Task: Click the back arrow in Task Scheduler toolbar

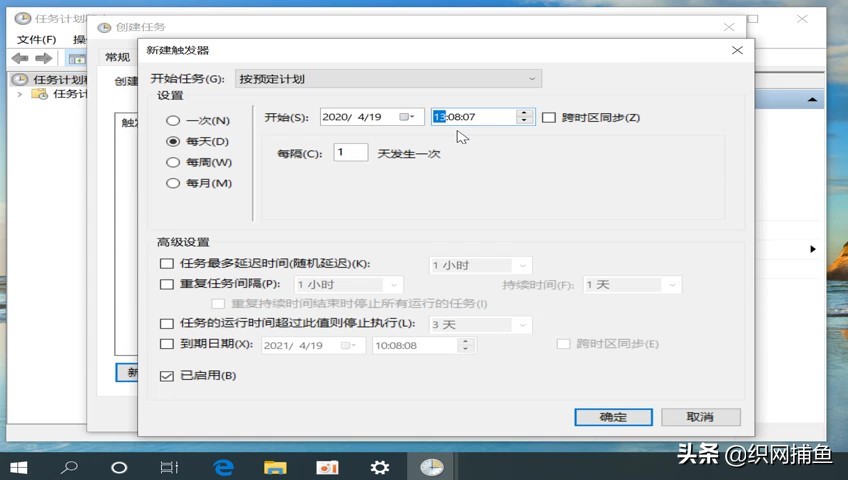Action: (x=20, y=58)
